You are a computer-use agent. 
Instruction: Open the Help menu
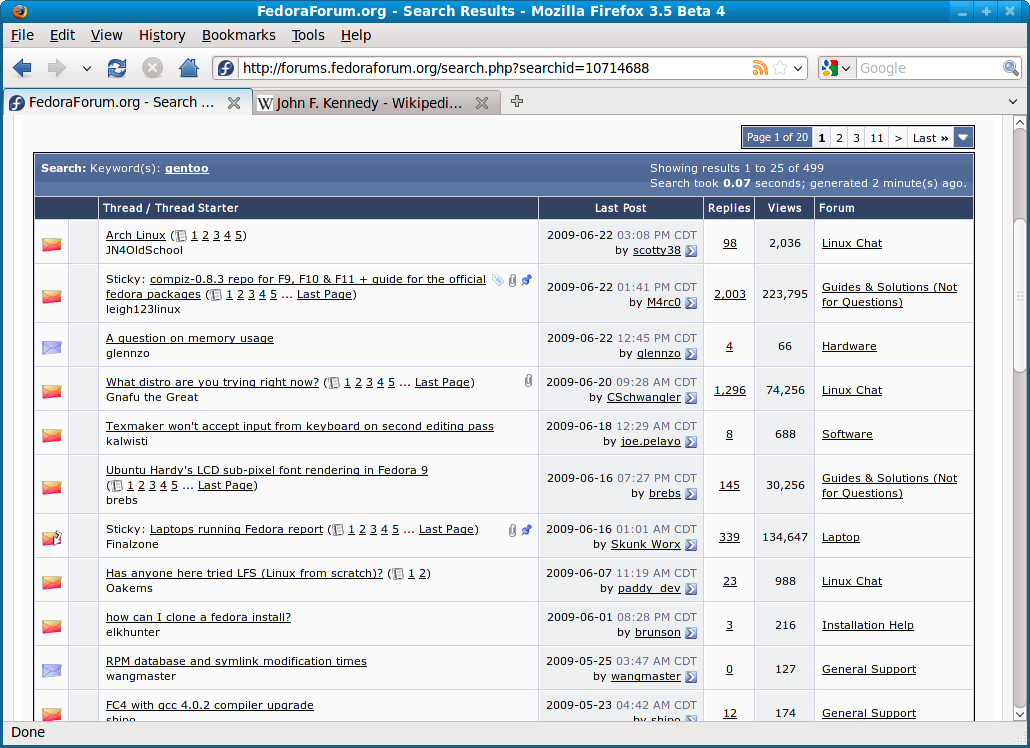pyautogui.click(x=356, y=35)
